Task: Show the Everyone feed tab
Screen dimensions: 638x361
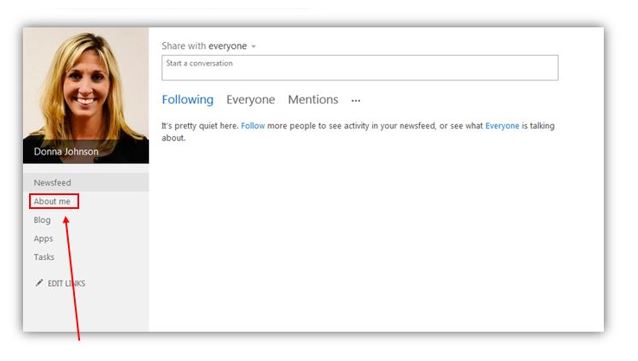Action: point(251,100)
